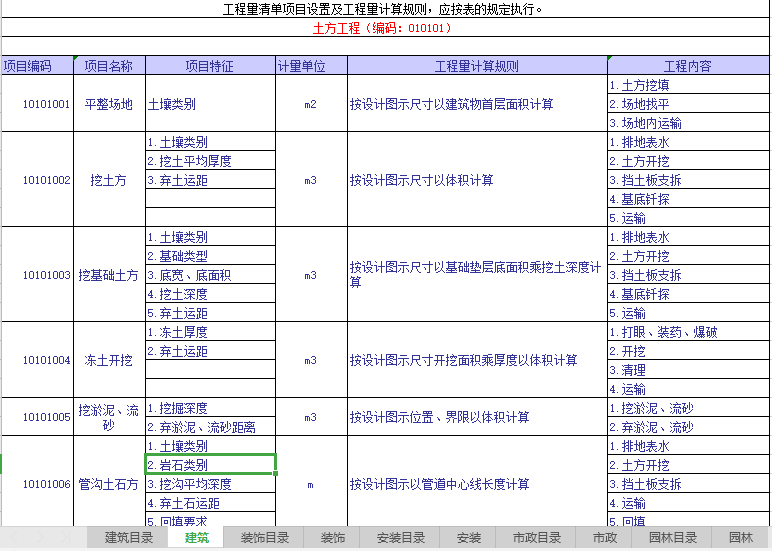Image resolution: width=772 pixels, height=551 pixels.
Task: Go to the 安装 sheet tab
Action: [469, 538]
